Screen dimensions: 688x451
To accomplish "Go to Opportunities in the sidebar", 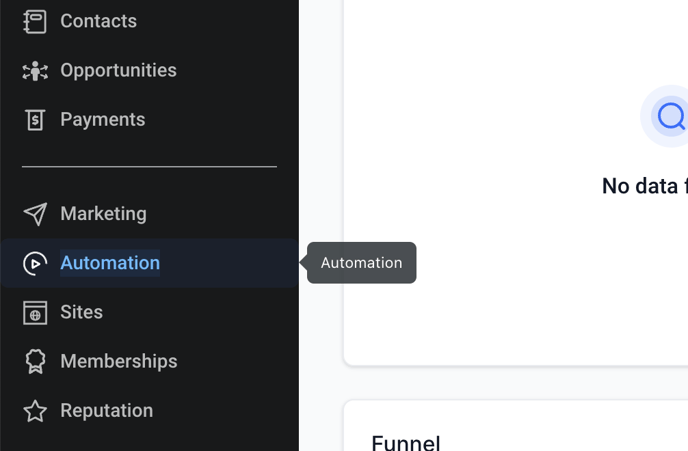I will pyautogui.click(x=118, y=70).
